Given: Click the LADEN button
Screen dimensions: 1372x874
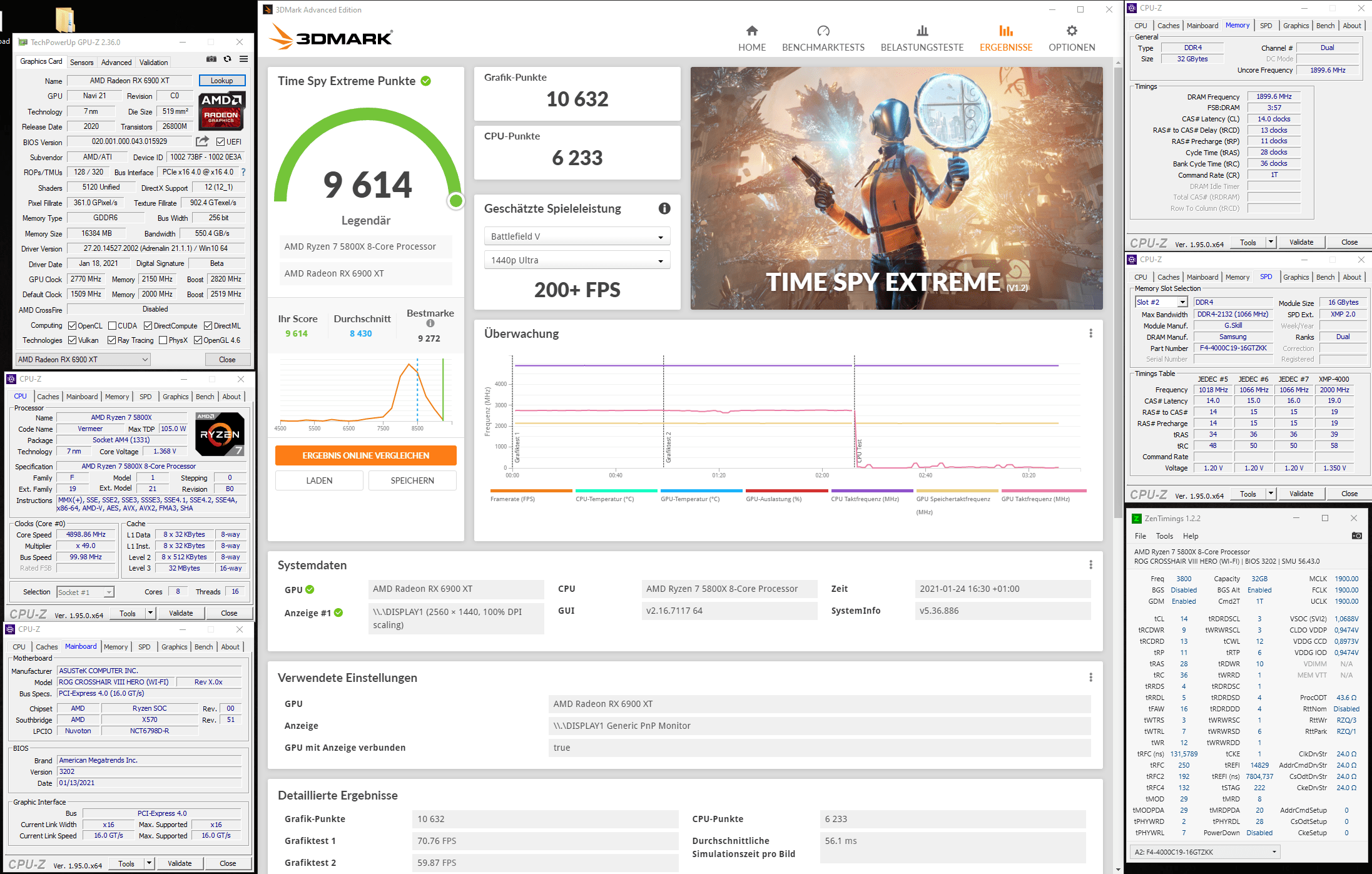Looking at the screenshot, I should 319,480.
